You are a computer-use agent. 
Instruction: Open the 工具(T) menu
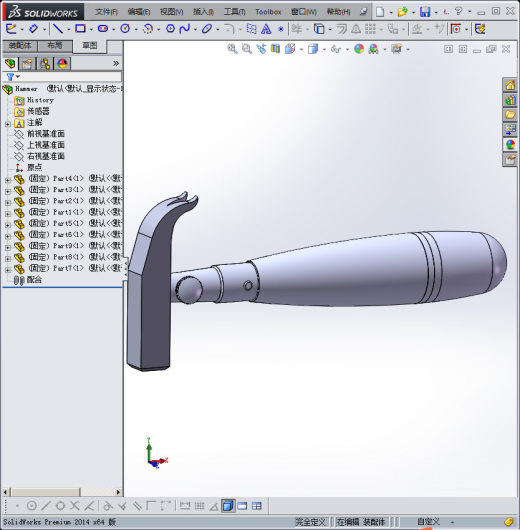click(234, 12)
